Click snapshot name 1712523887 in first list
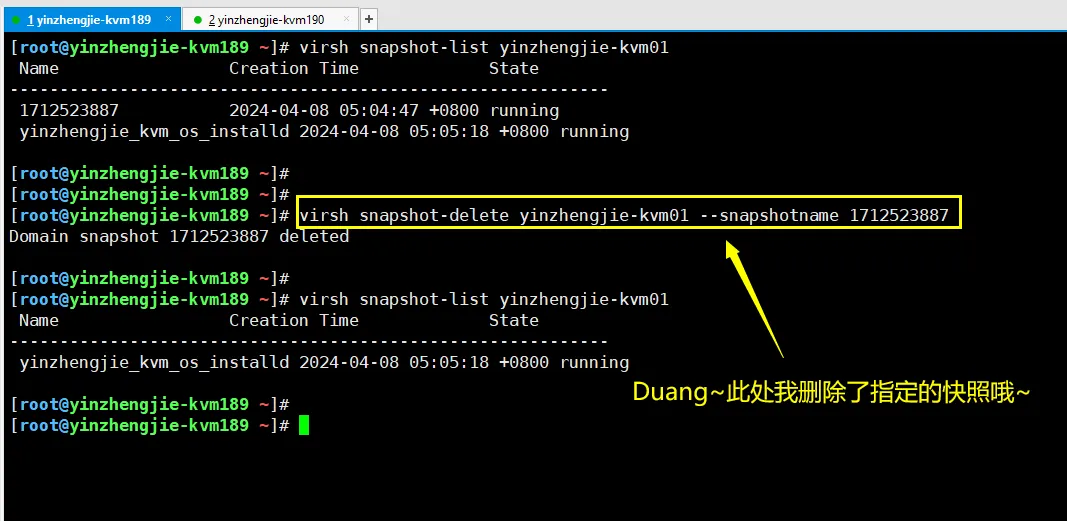Screen dimensions: 1067x521 69,110
